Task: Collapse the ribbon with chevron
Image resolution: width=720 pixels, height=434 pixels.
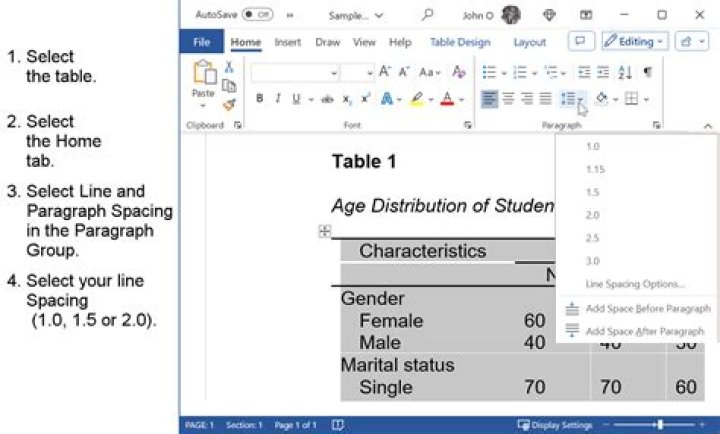Action: pos(708,126)
